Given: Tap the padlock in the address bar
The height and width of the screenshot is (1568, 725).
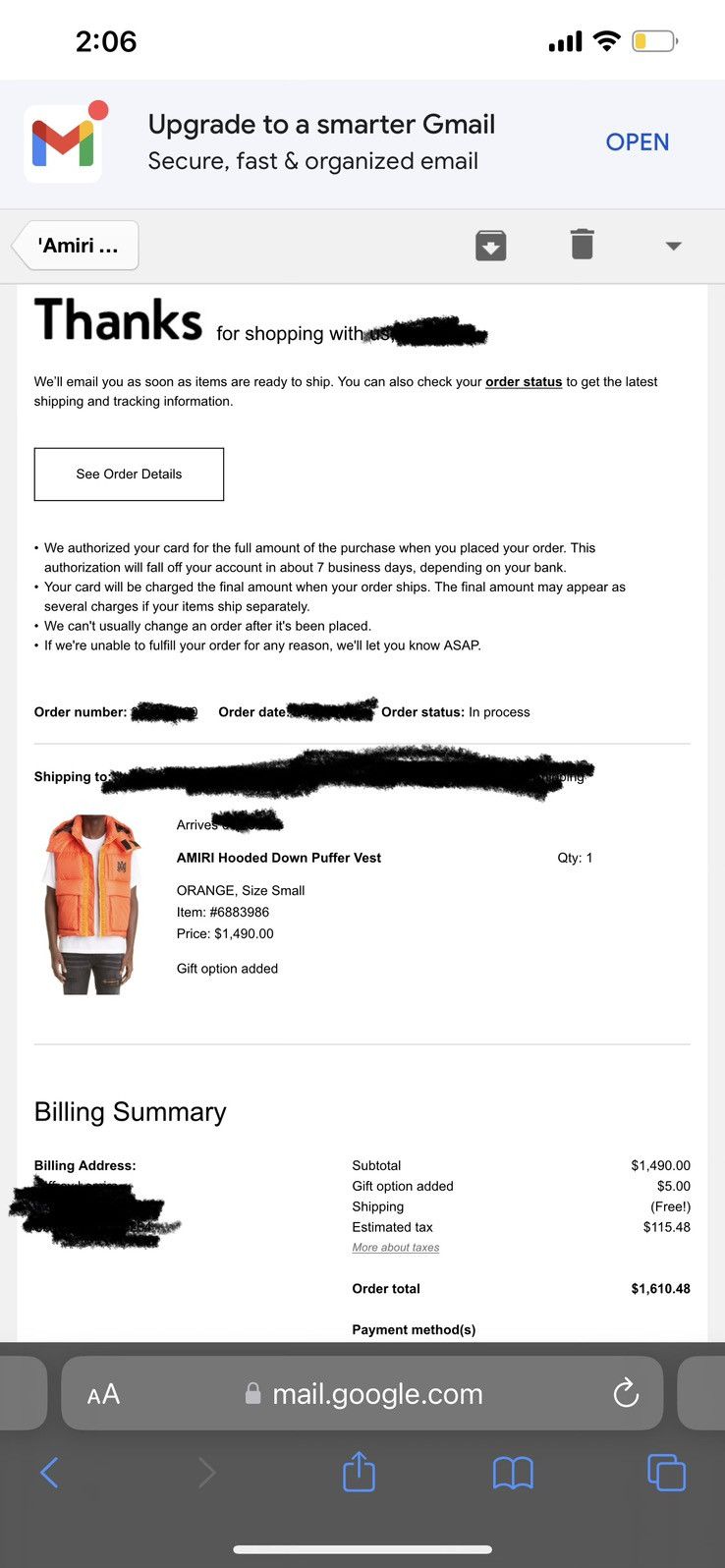Looking at the screenshot, I should click(x=251, y=1393).
